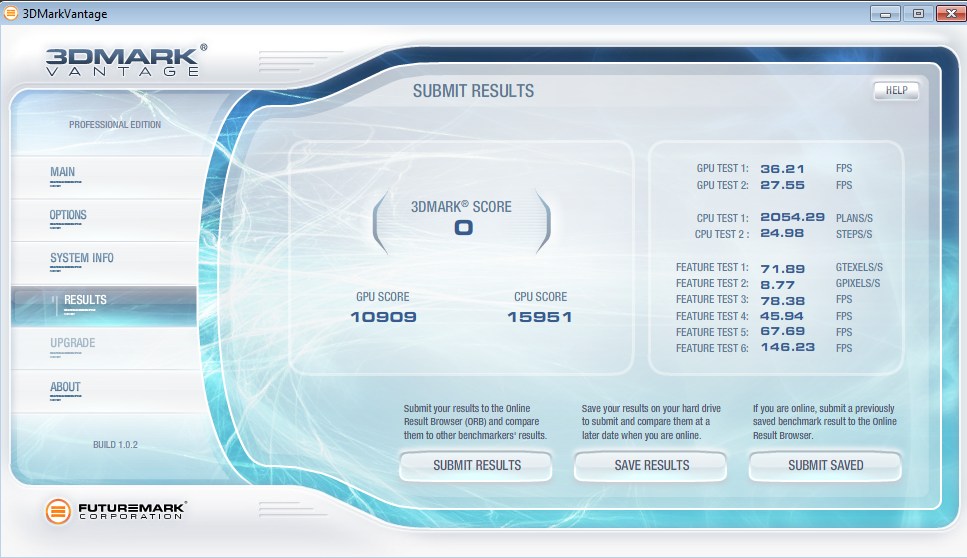Click the 3DMARK SCORE label
The width and height of the screenshot is (967, 558).
tap(461, 207)
